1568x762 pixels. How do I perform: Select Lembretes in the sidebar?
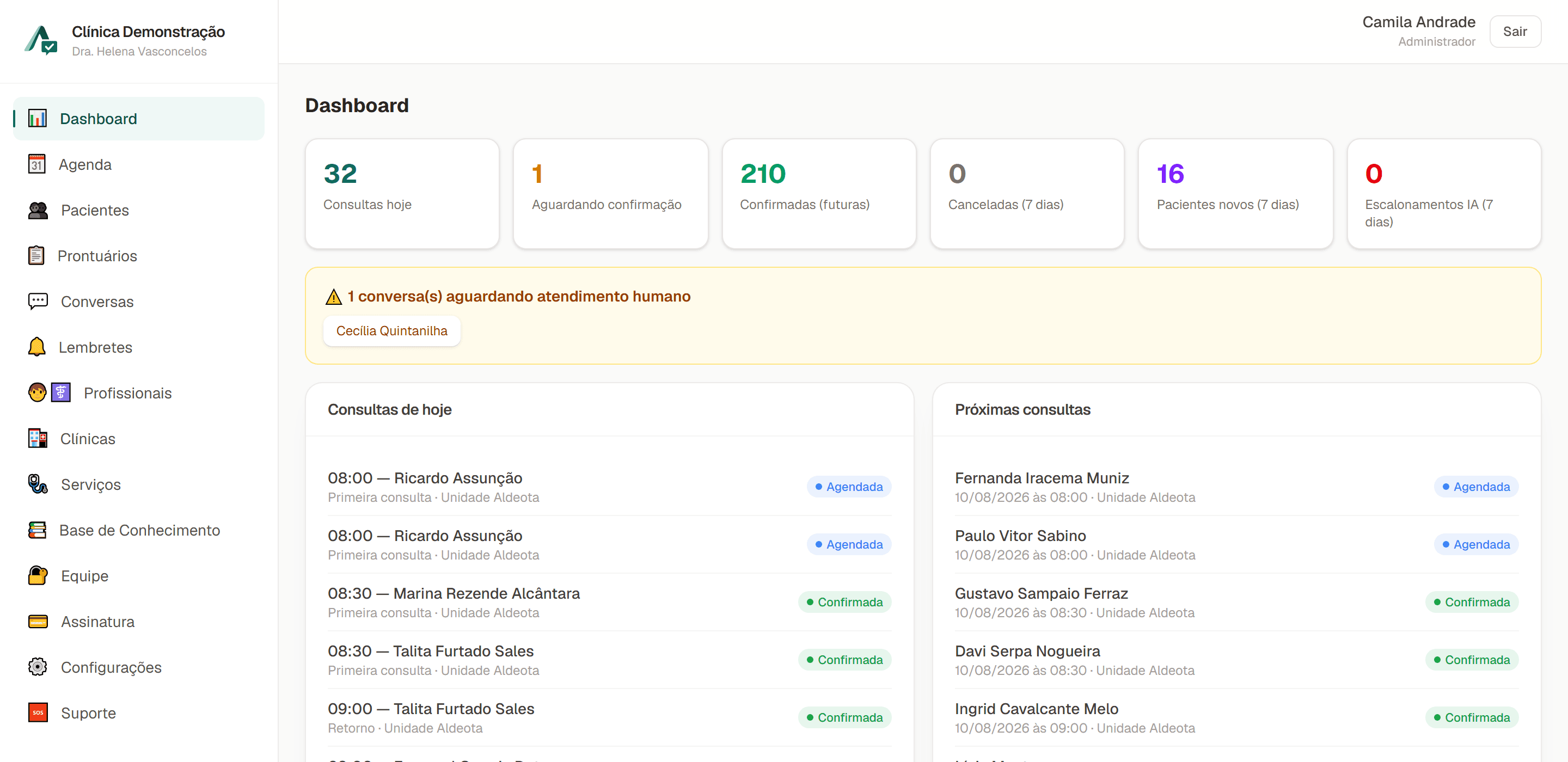coord(139,347)
